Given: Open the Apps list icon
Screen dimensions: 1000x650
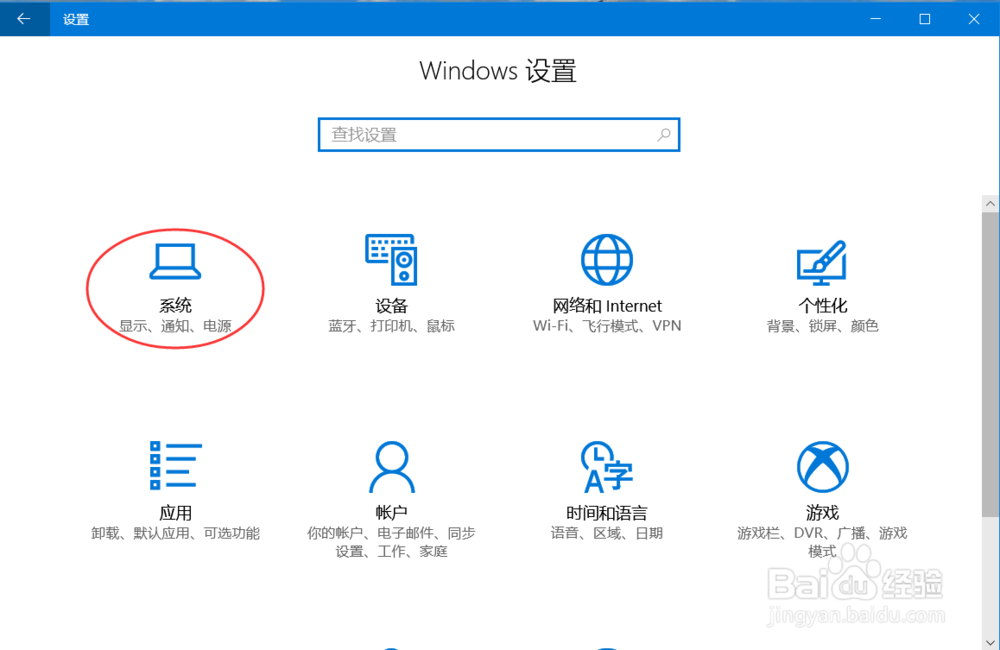Looking at the screenshot, I should (x=175, y=466).
